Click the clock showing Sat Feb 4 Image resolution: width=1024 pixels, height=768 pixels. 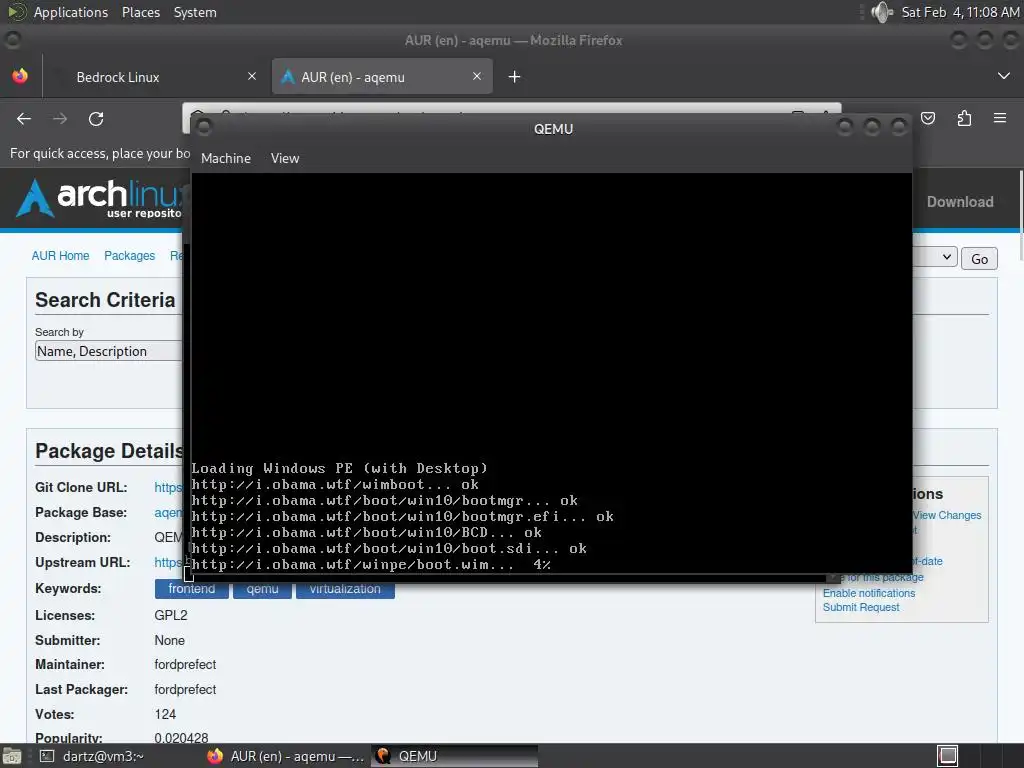960,12
